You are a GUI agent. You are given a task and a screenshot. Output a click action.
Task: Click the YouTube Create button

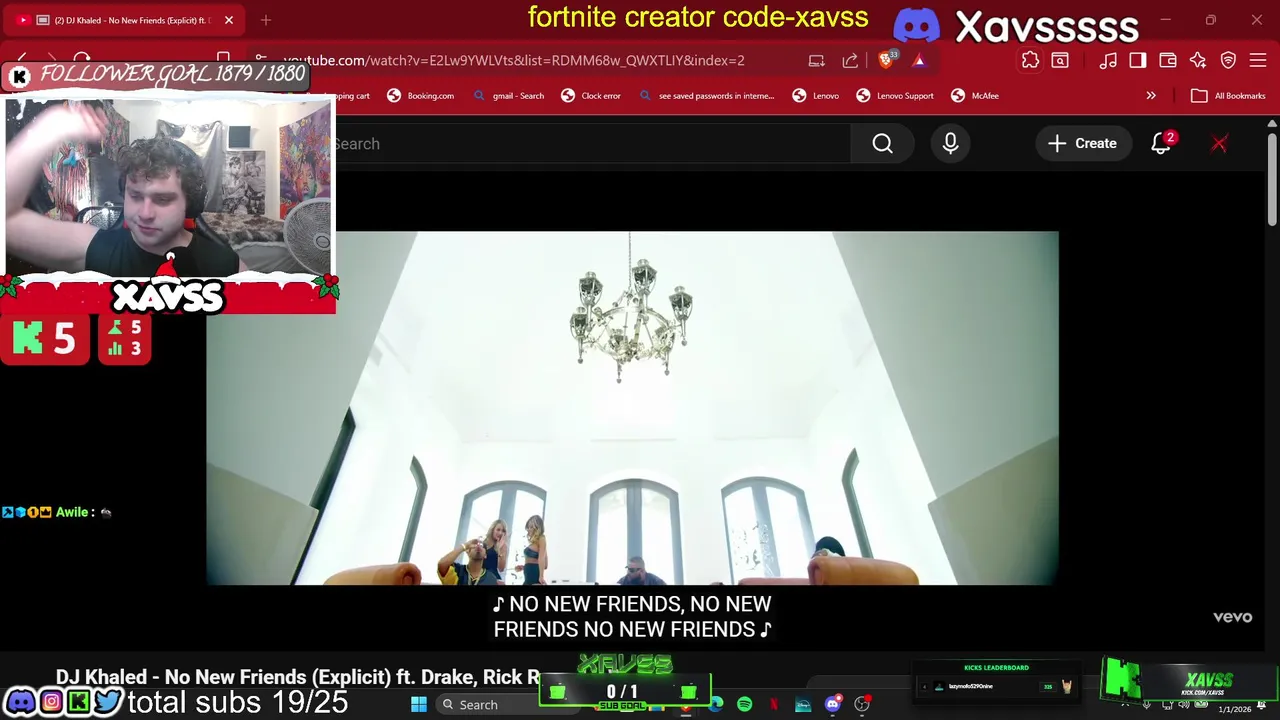1082,144
